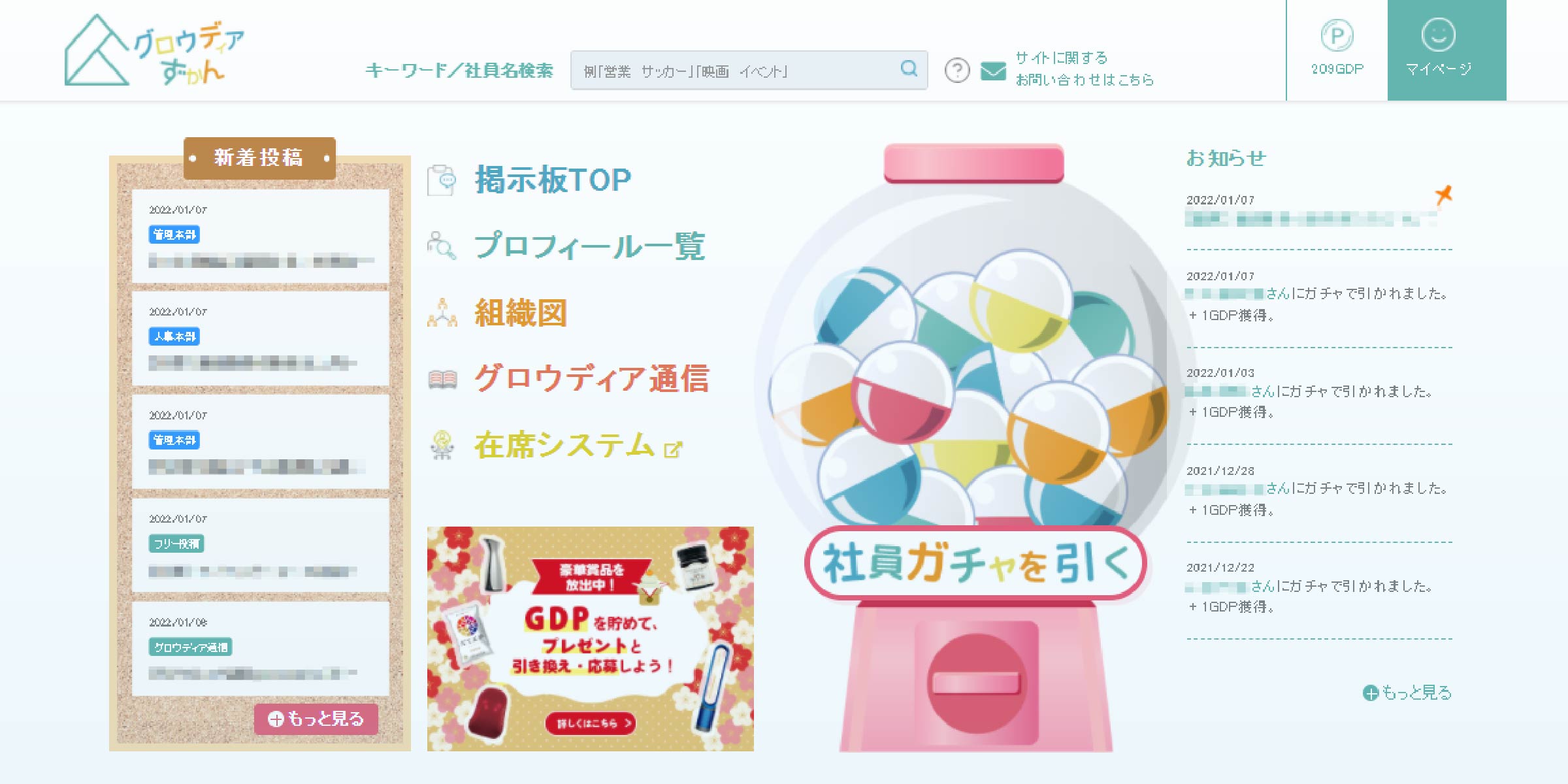
Task: Click the グロウディアずかん logo
Action: click(154, 50)
